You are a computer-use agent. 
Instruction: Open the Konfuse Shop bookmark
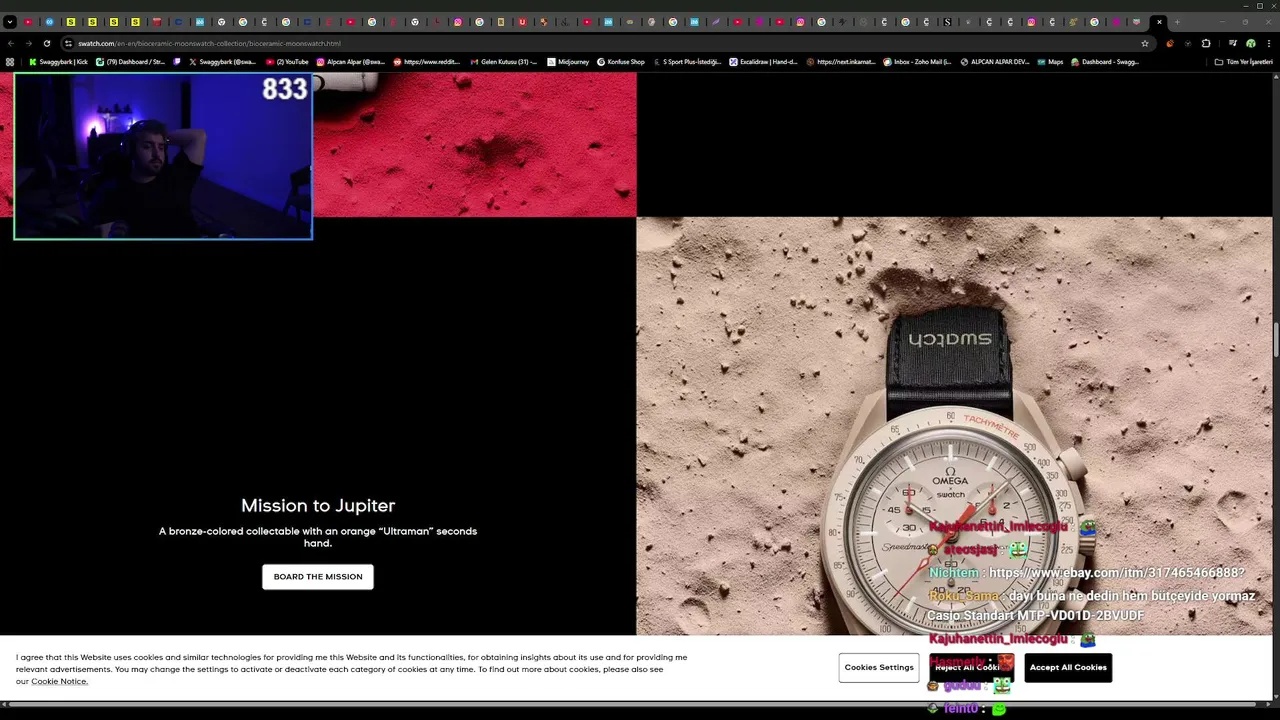[621, 62]
